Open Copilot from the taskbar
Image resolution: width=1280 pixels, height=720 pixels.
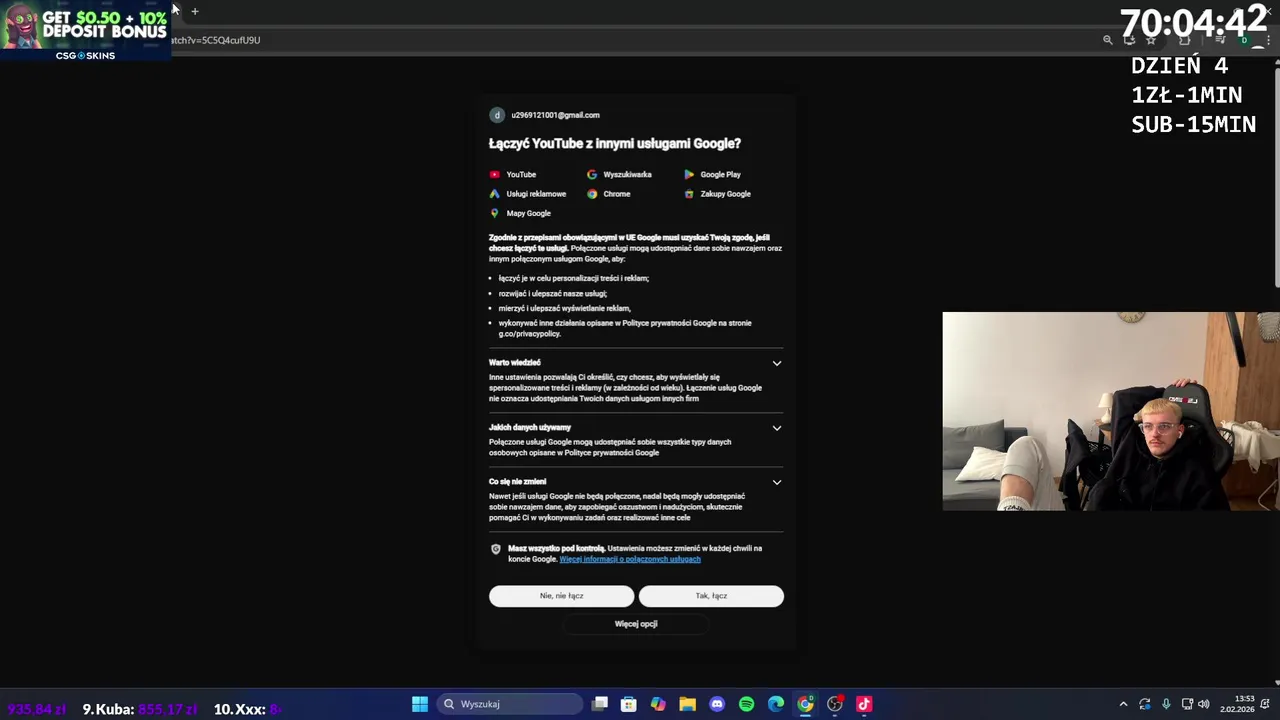[x=658, y=704]
